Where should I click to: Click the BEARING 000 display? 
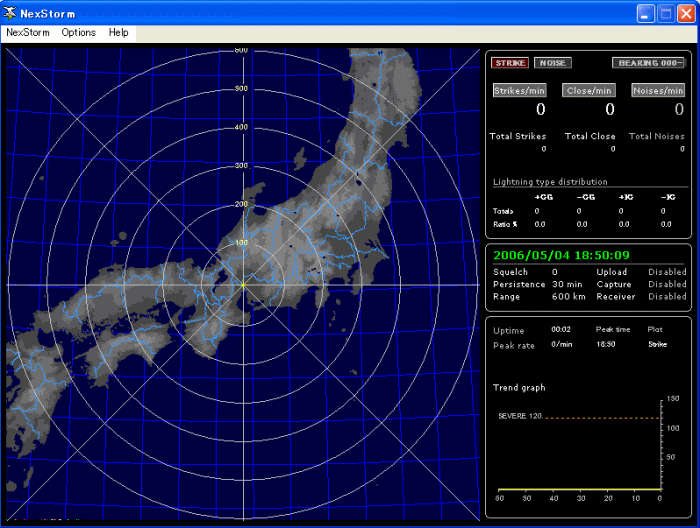649,63
